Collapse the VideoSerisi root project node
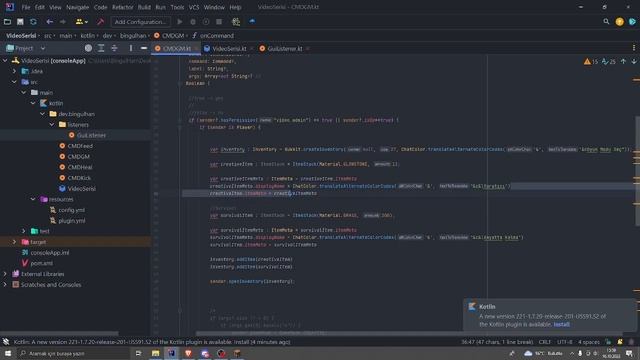The width and height of the screenshot is (640, 360). click(x=5, y=61)
